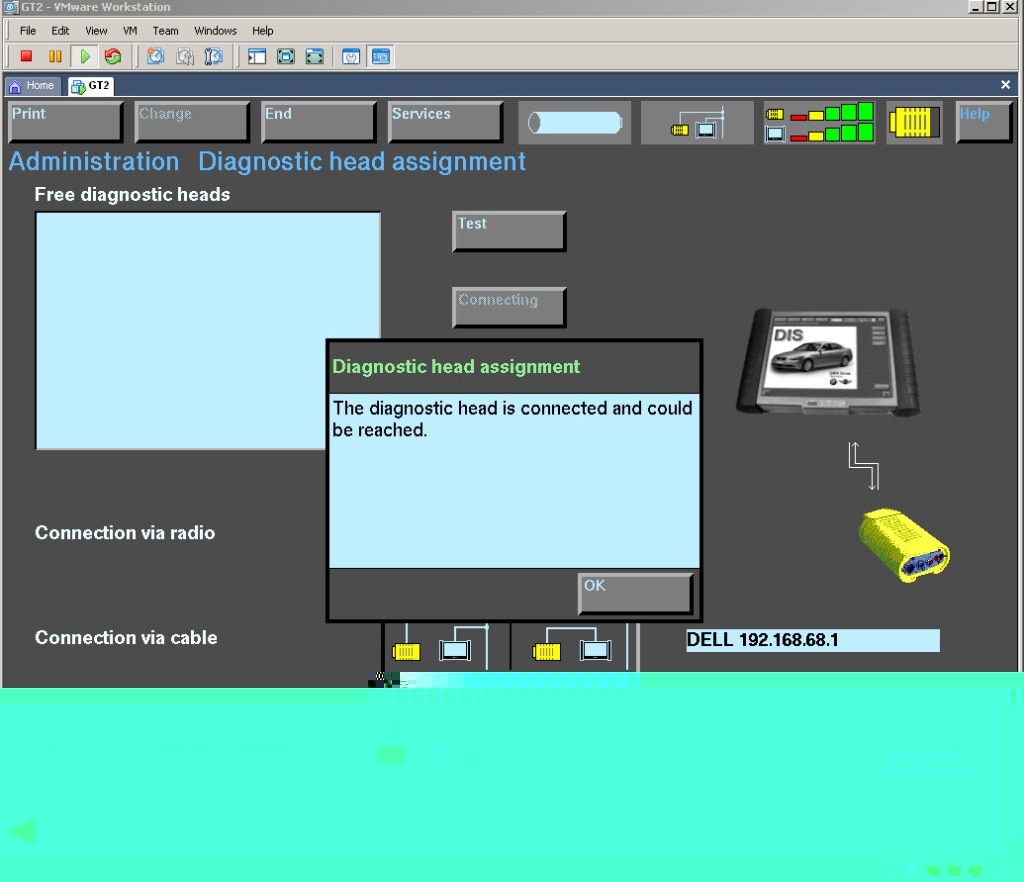Viewport: 1024px width, 882px height.
Task: Click the Services button
Action: (x=445, y=122)
